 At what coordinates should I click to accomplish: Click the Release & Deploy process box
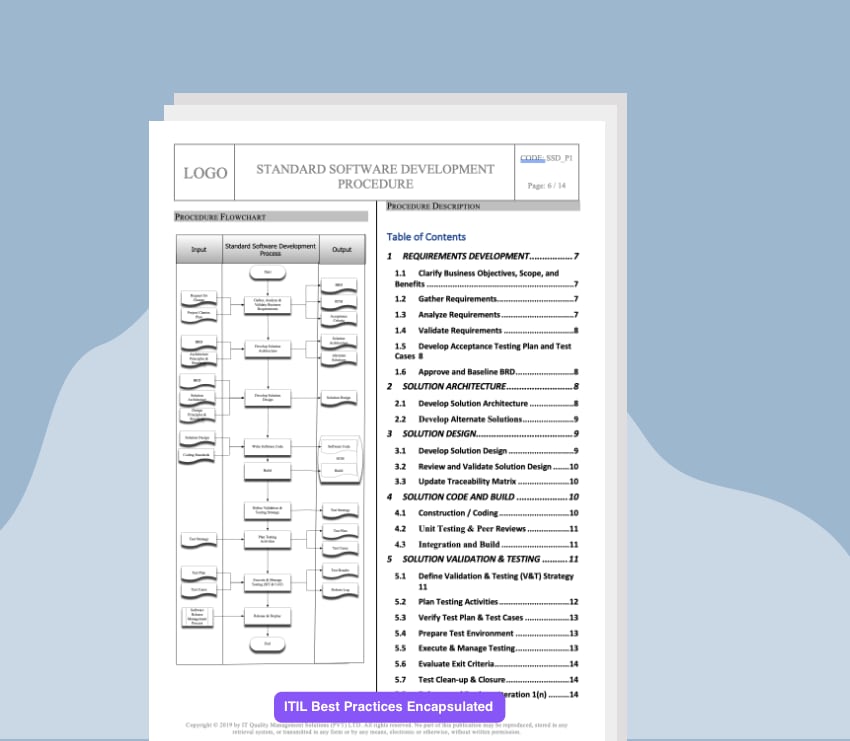pos(267,616)
